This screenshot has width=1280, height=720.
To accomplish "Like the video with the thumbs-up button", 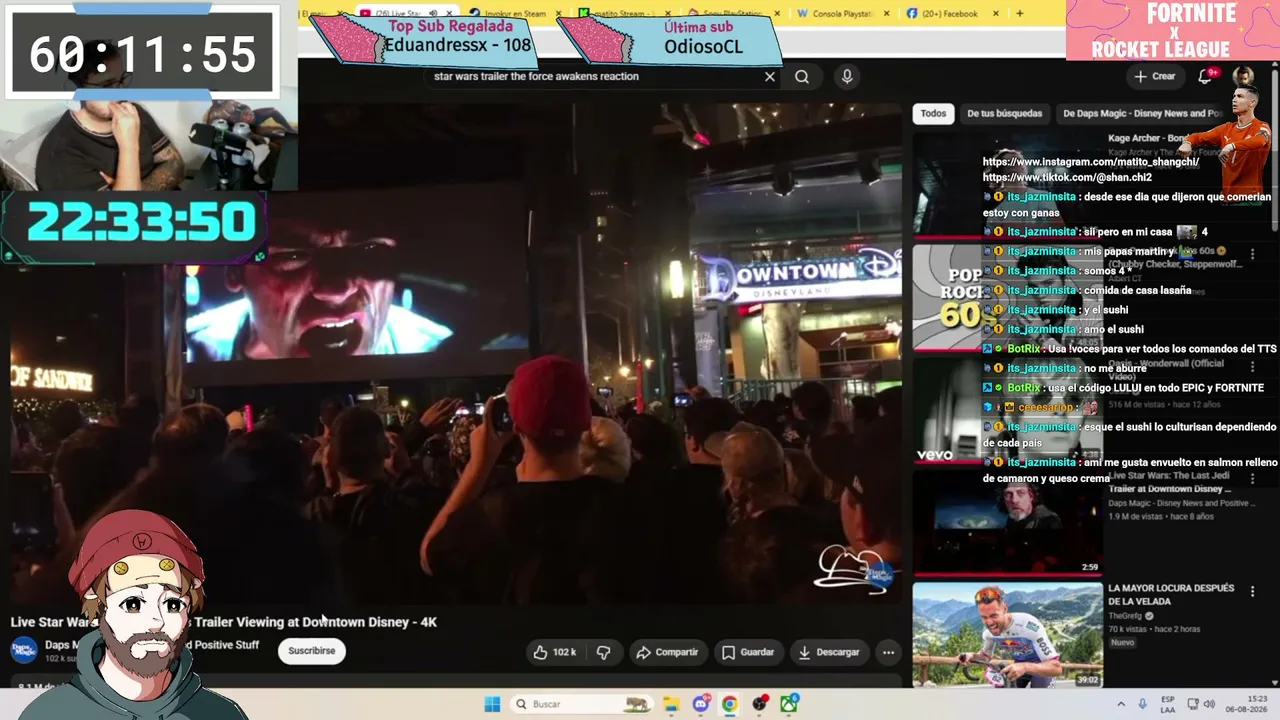I will pyautogui.click(x=555, y=652).
